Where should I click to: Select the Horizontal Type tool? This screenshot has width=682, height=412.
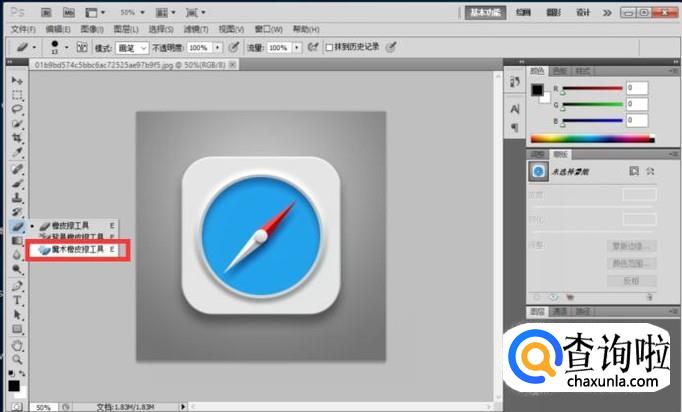click(x=17, y=300)
